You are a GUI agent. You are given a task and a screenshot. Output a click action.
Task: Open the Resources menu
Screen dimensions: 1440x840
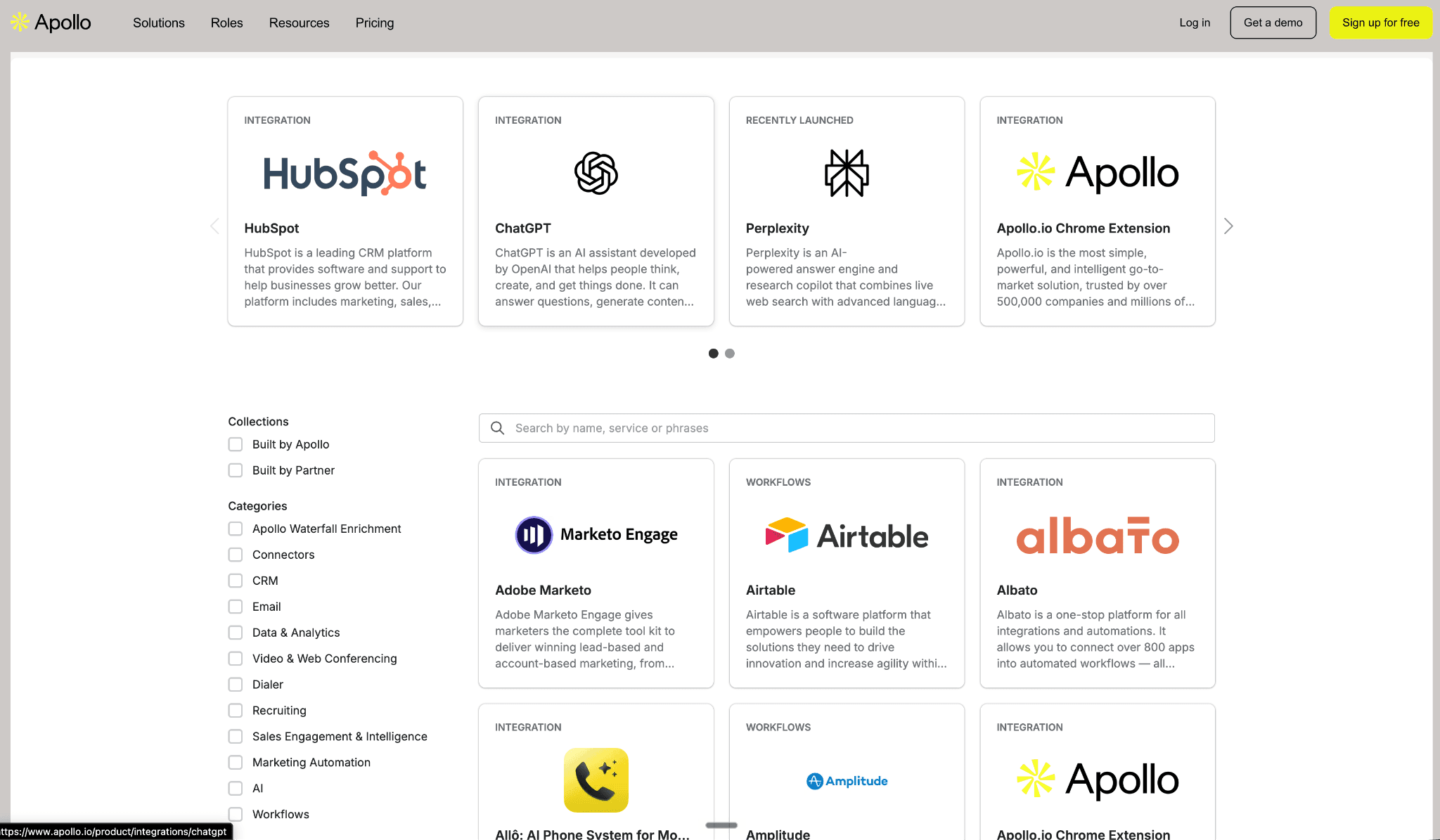(299, 22)
